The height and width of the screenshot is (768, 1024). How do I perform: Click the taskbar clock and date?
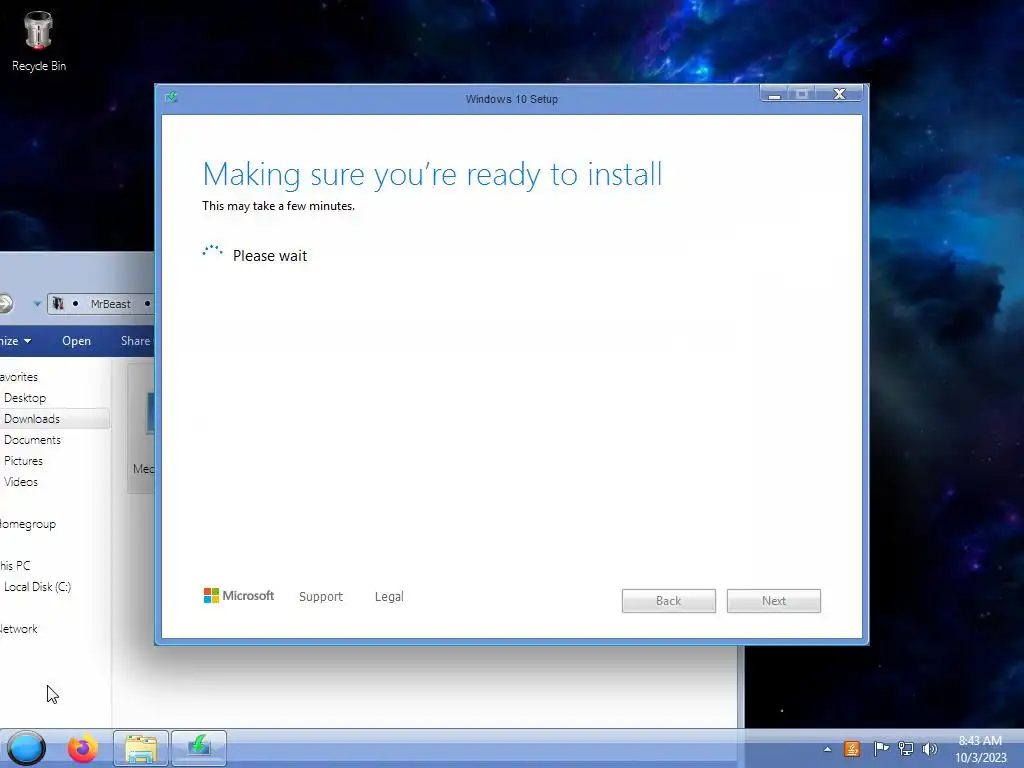980,749
